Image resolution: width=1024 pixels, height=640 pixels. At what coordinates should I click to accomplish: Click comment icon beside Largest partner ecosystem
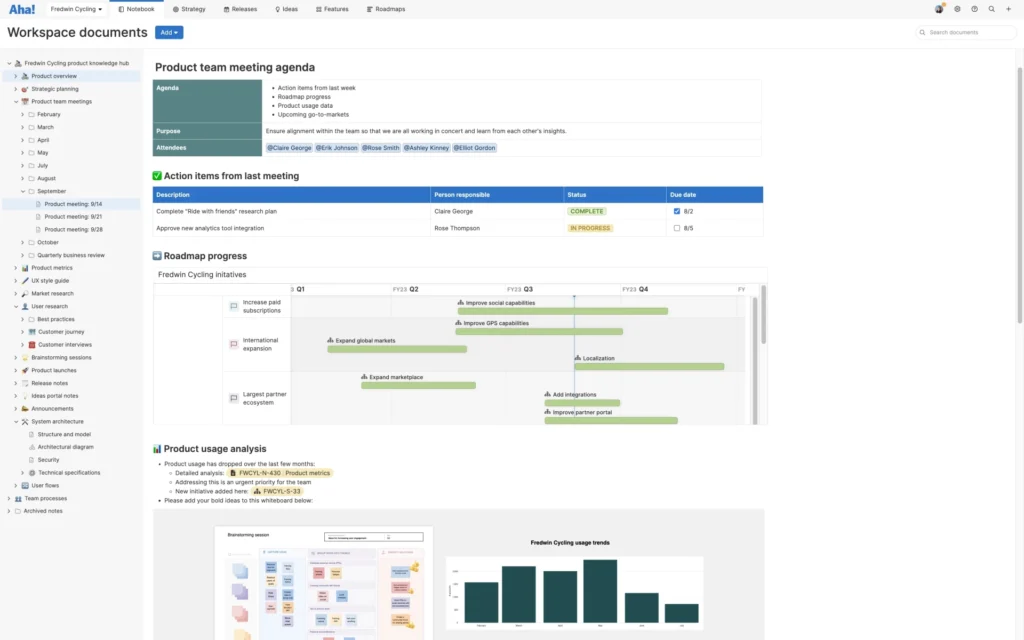click(234, 398)
